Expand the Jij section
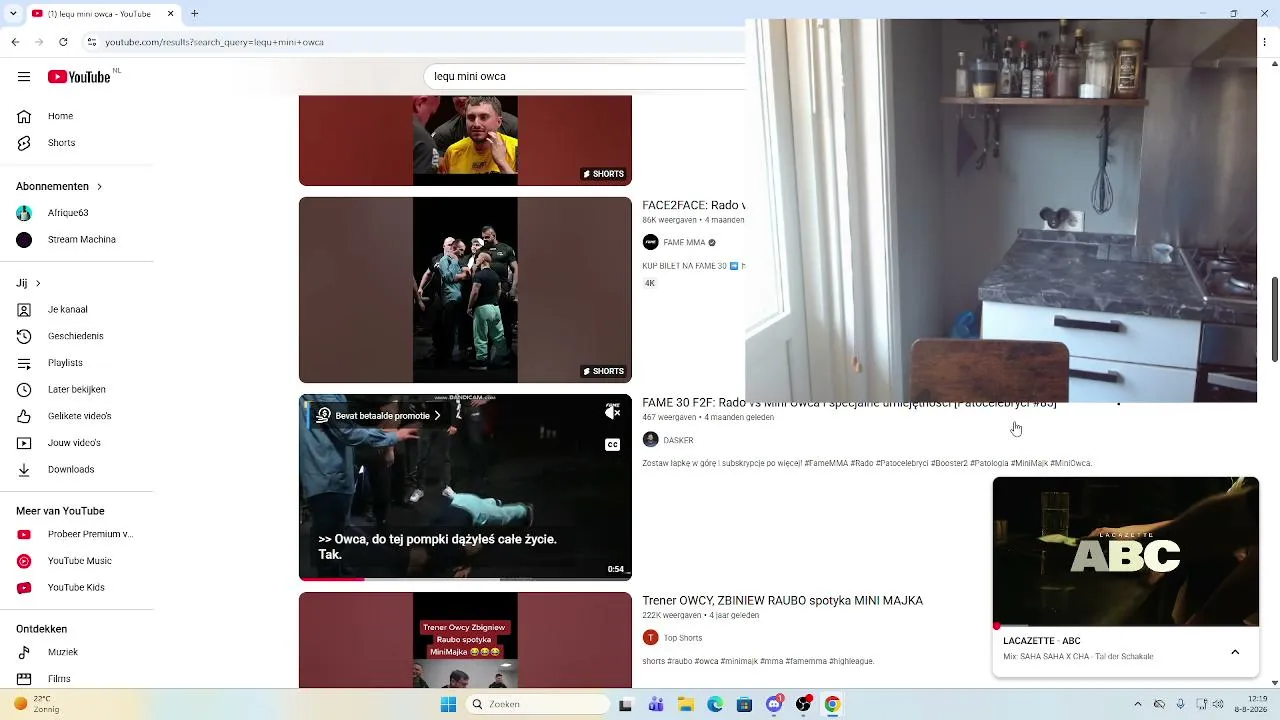 pos(28,283)
